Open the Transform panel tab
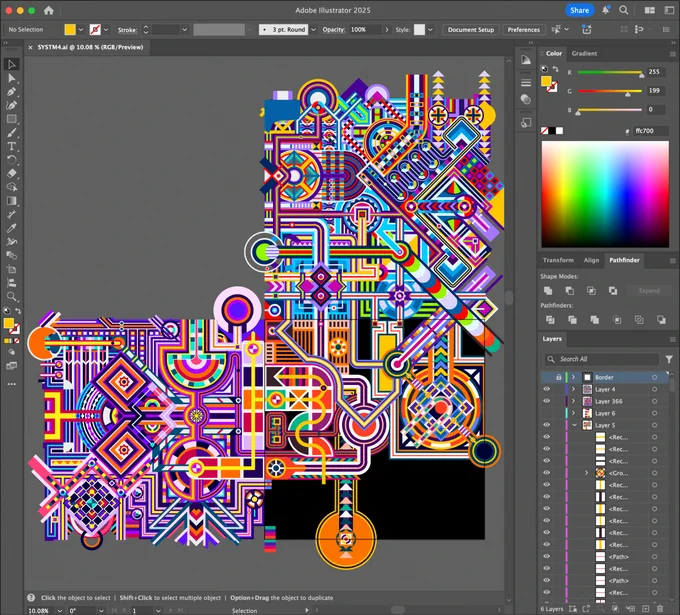Image resolution: width=680 pixels, height=615 pixels. pyautogui.click(x=558, y=260)
